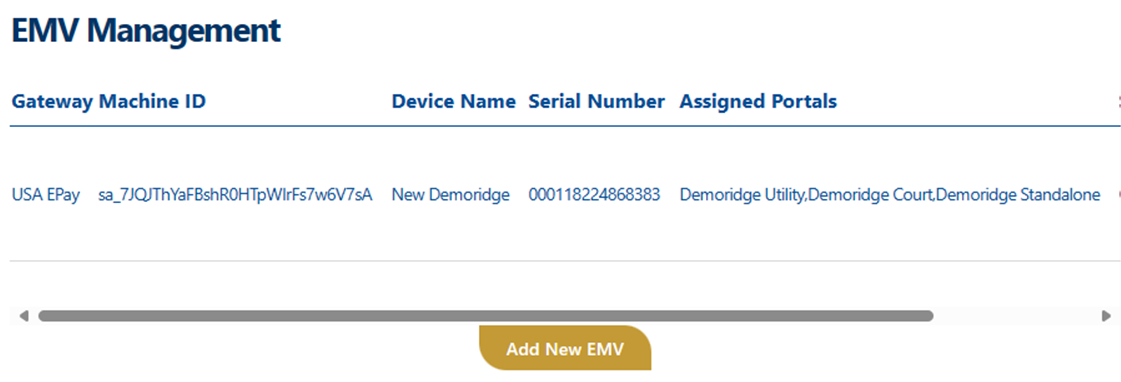This screenshot has height=382, width=1121.
Task: Click the machine ID starting with sa_7JQJ
Action: point(234,195)
